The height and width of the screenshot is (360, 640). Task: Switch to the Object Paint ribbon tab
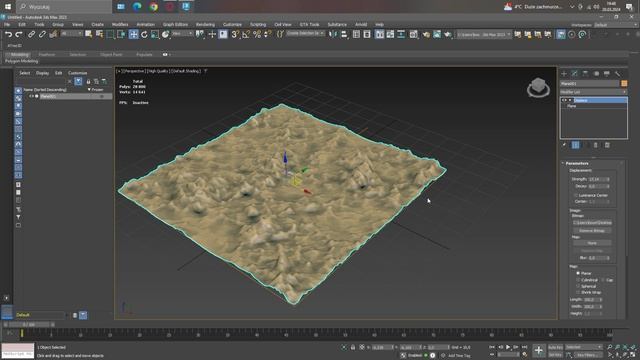[x=111, y=54]
